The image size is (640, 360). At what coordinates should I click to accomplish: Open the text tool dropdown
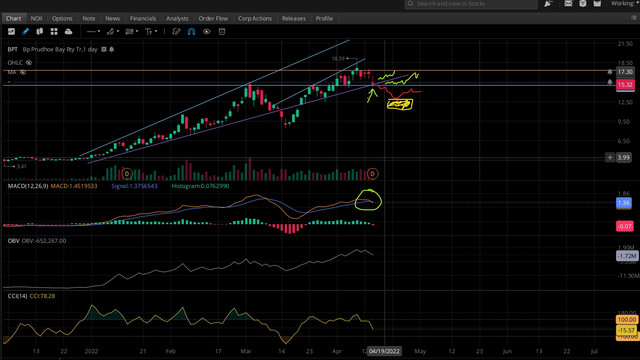tap(151, 31)
